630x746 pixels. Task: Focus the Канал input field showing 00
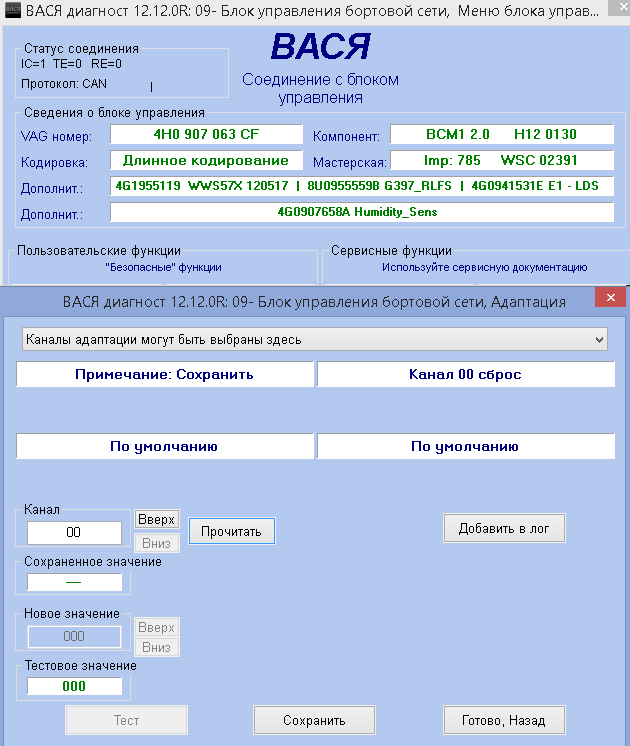(74, 532)
